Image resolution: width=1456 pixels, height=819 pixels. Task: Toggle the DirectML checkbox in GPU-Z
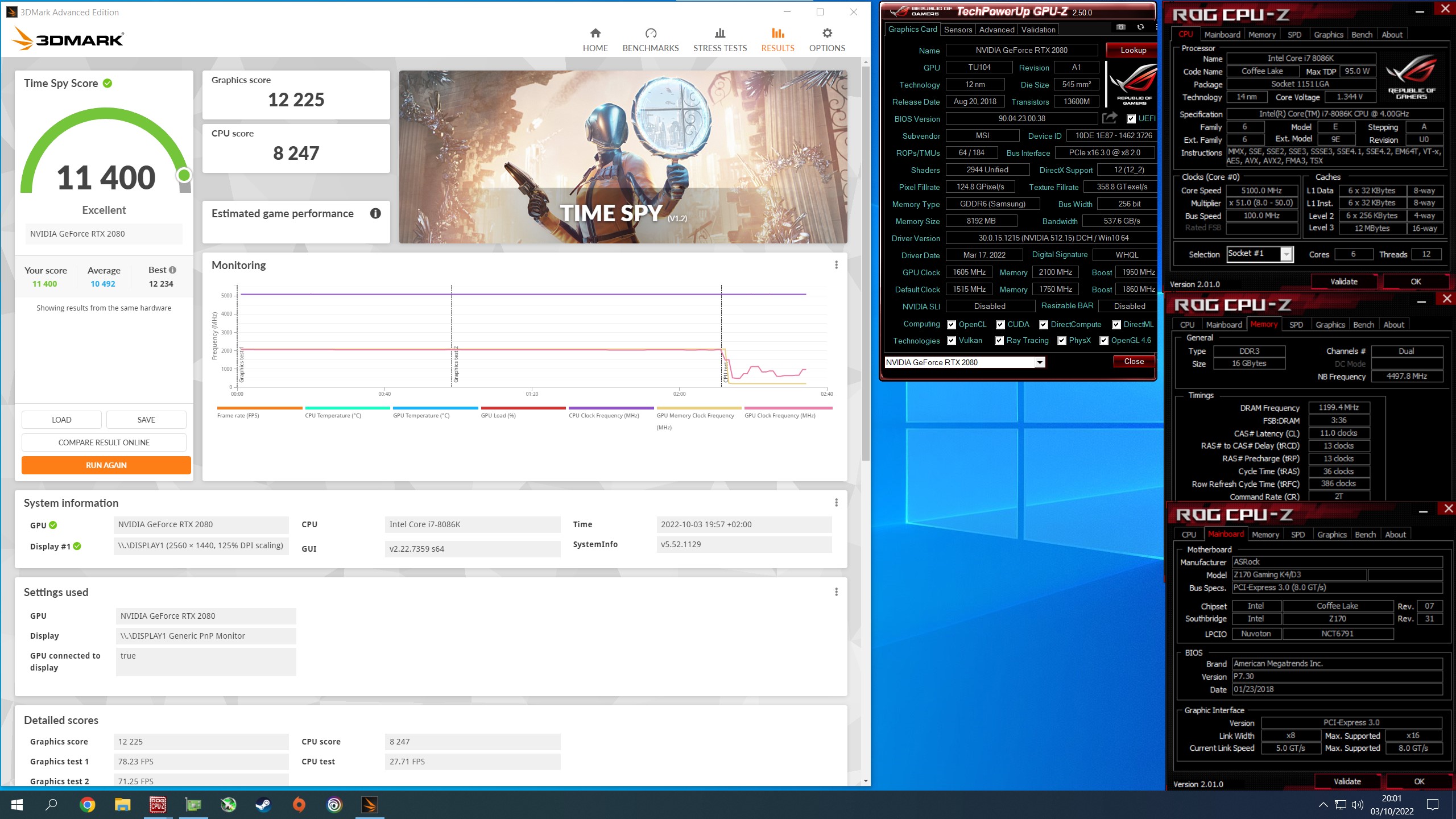(x=1116, y=325)
